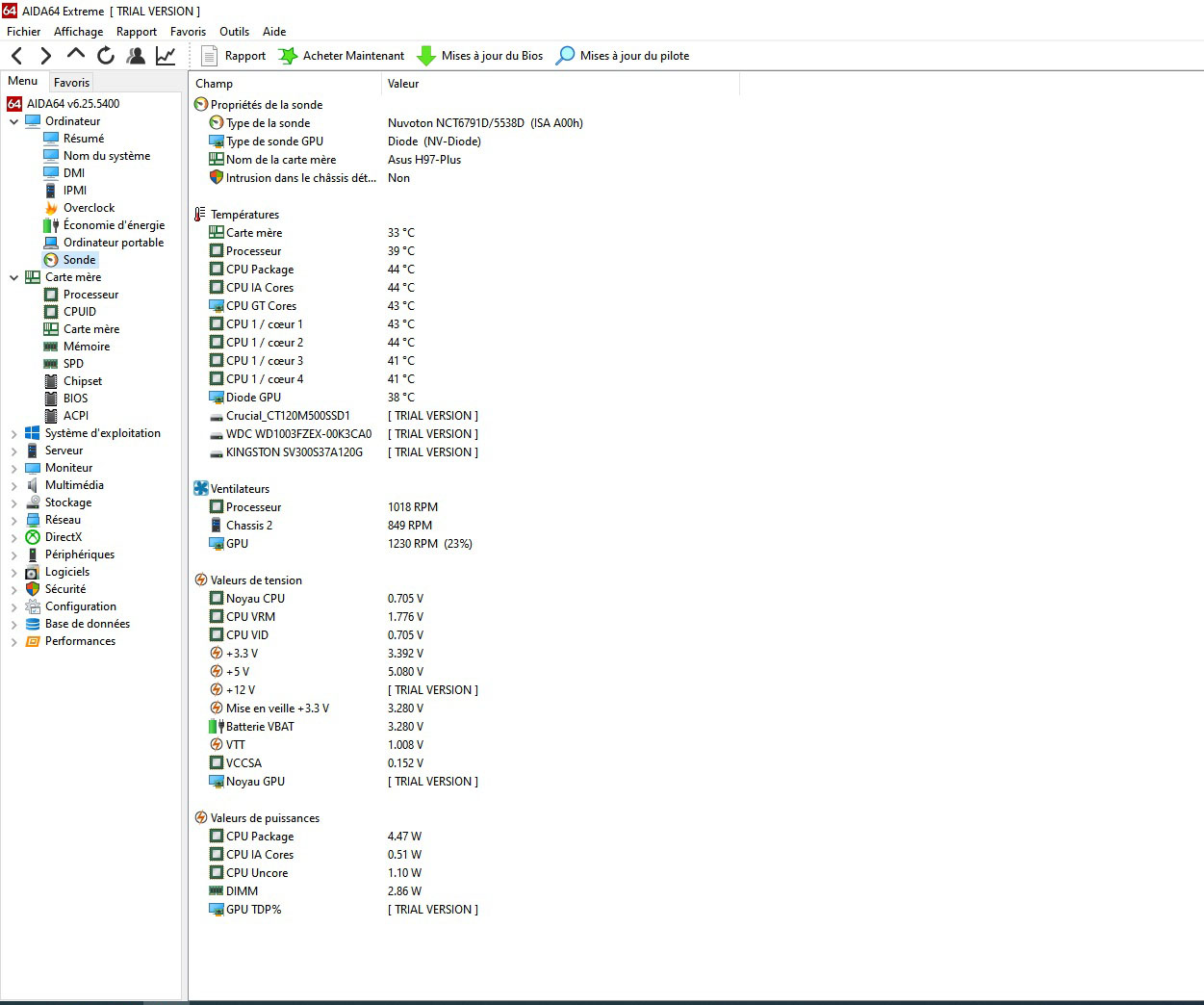Open the Outils menu
The image size is (1204, 1005).
point(234,32)
